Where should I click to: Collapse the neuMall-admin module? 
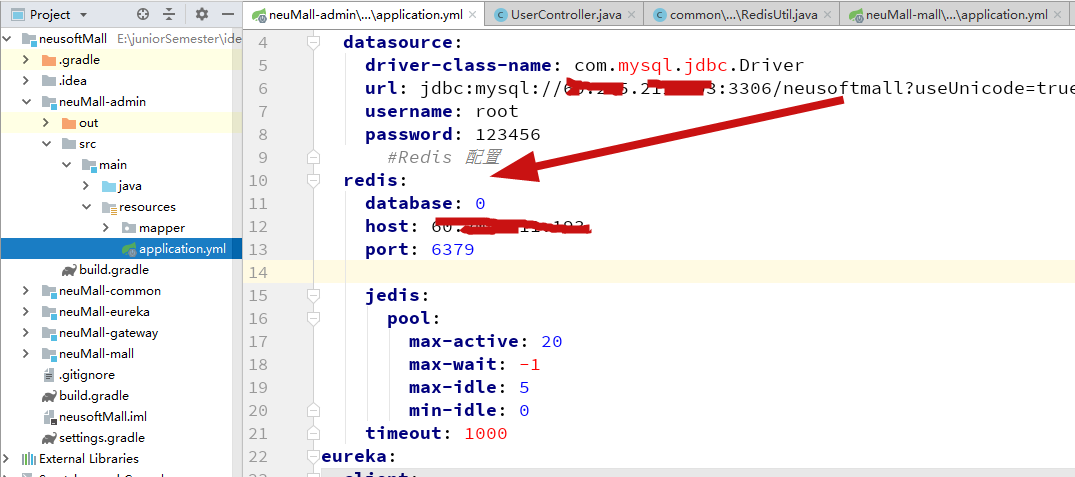point(25,102)
